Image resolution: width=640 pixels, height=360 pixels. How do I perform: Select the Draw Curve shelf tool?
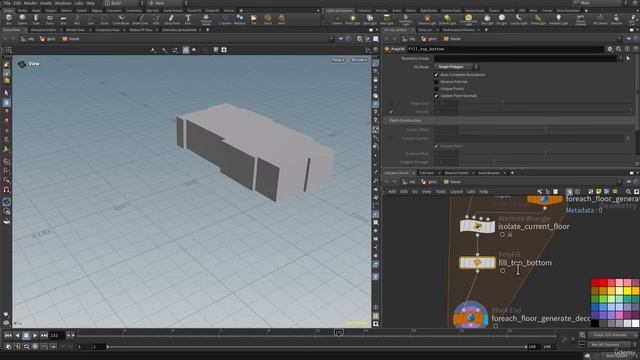(140, 19)
